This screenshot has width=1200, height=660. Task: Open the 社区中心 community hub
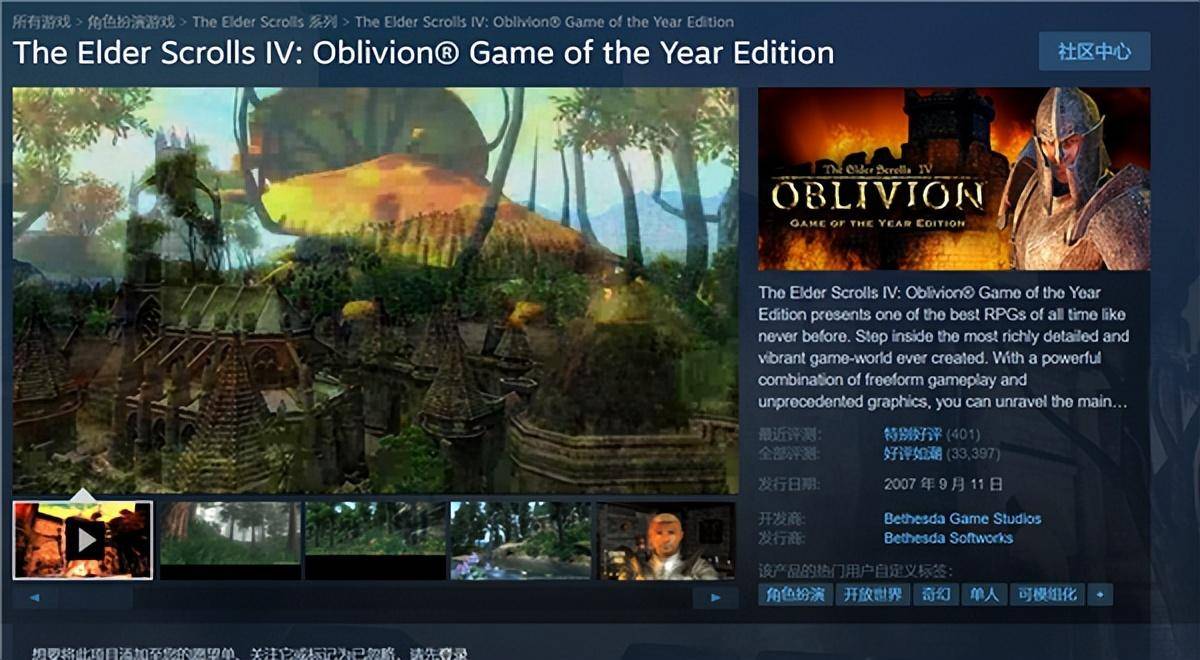coord(1094,51)
